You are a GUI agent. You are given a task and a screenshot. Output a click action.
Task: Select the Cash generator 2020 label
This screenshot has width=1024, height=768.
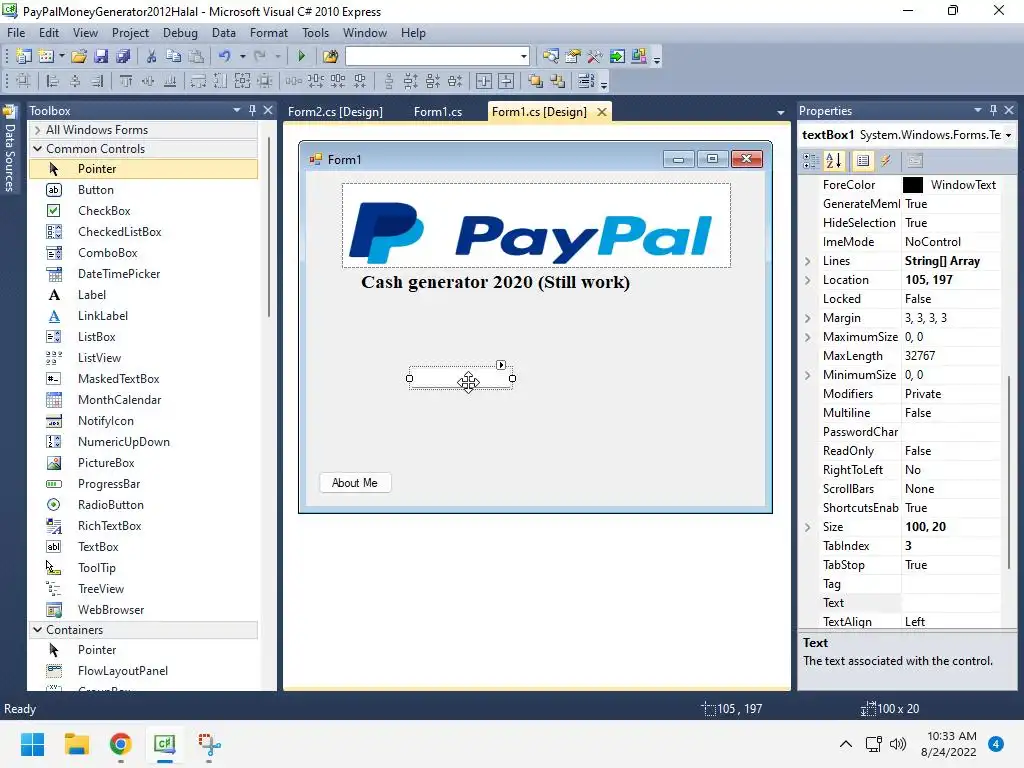[496, 282]
